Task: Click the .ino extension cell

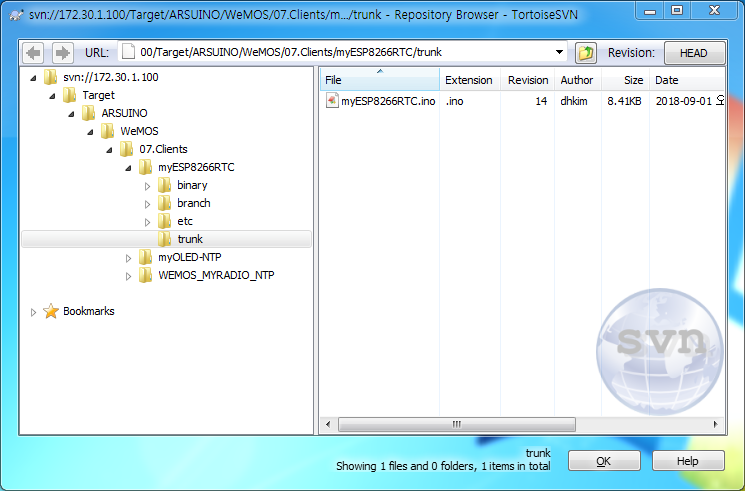Action: click(454, 101)
